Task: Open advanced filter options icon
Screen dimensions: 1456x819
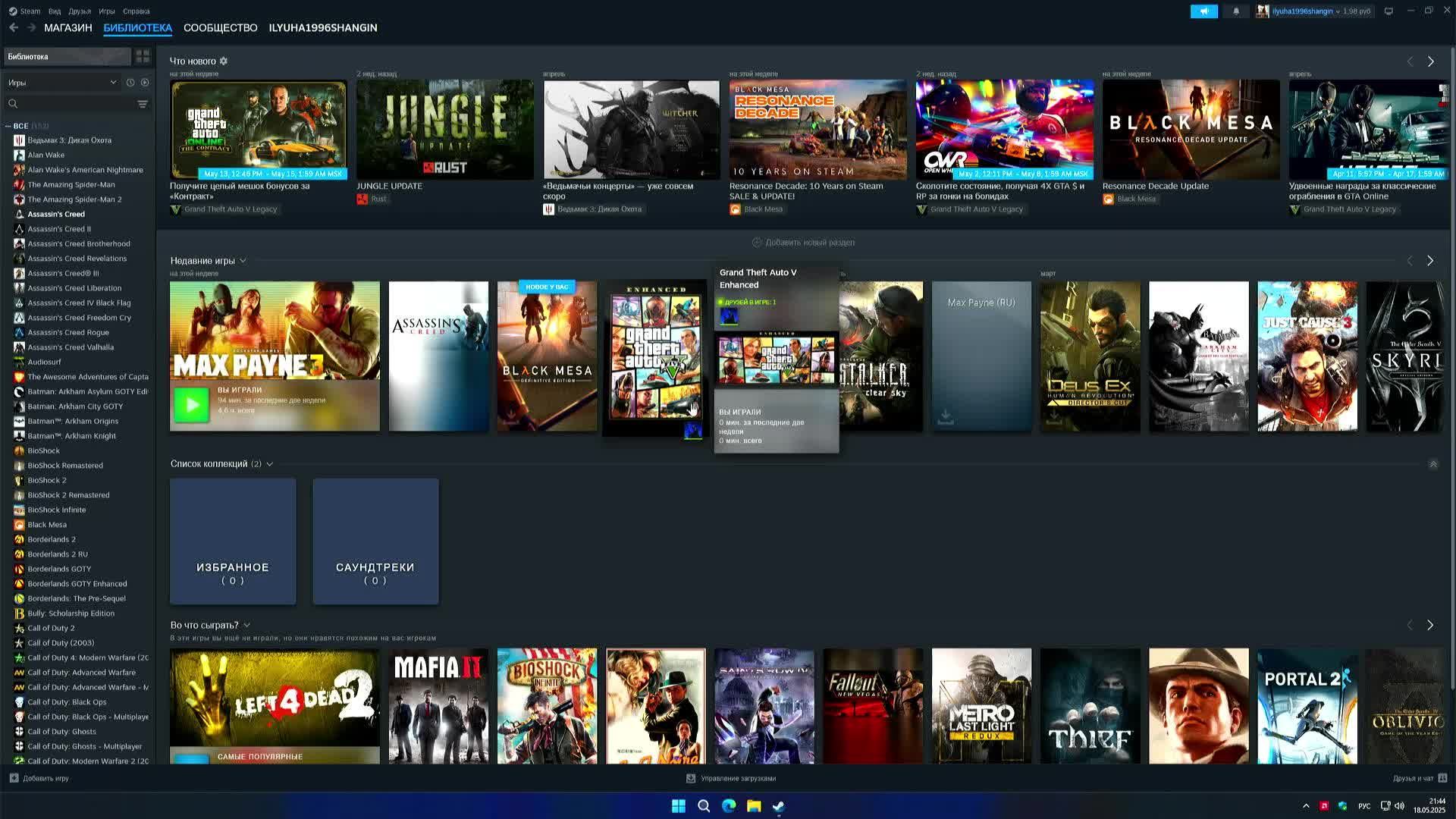Action: [143, 104]
